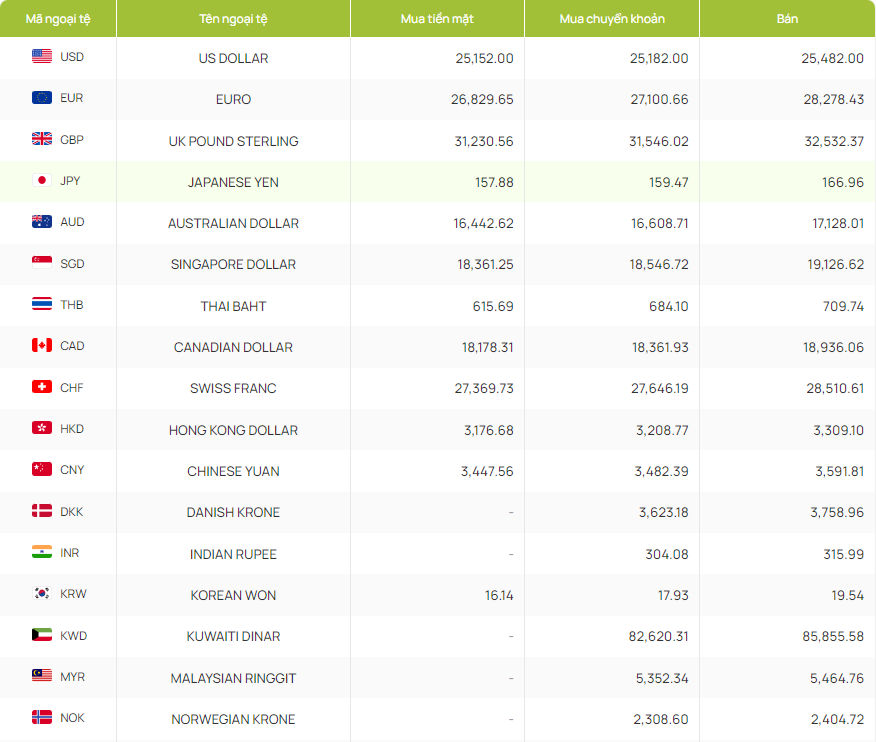Image resolution: width=876 pixels, height=742 pixels.
Task: Click the 'Mua chuyển khoản' column header
Action: (612, 19)
